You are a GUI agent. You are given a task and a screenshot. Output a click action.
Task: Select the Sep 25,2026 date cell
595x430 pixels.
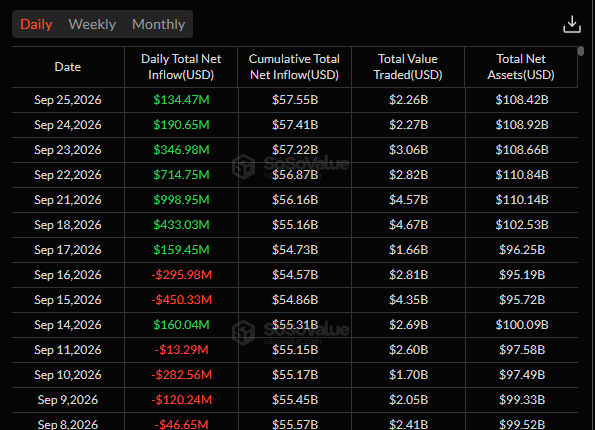68,100
